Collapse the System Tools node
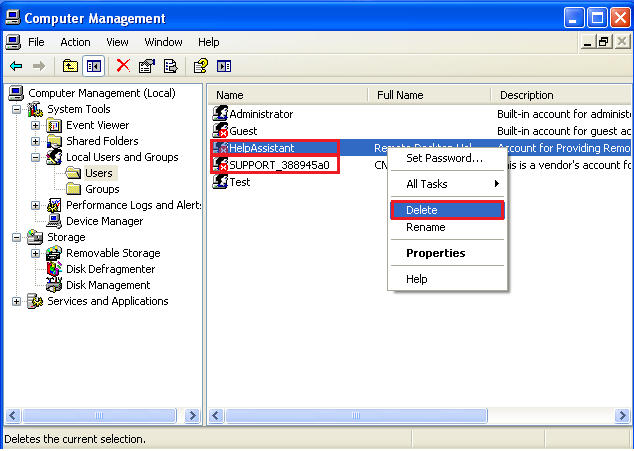The height and width of the screenshot is (451, 634). point(16,109)
